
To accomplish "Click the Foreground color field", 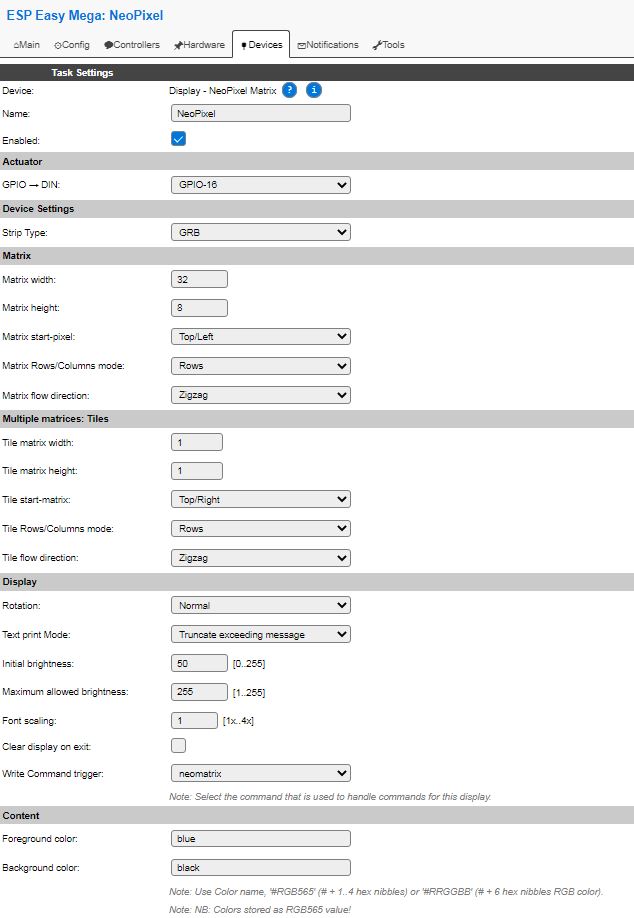I will [261, 839].
